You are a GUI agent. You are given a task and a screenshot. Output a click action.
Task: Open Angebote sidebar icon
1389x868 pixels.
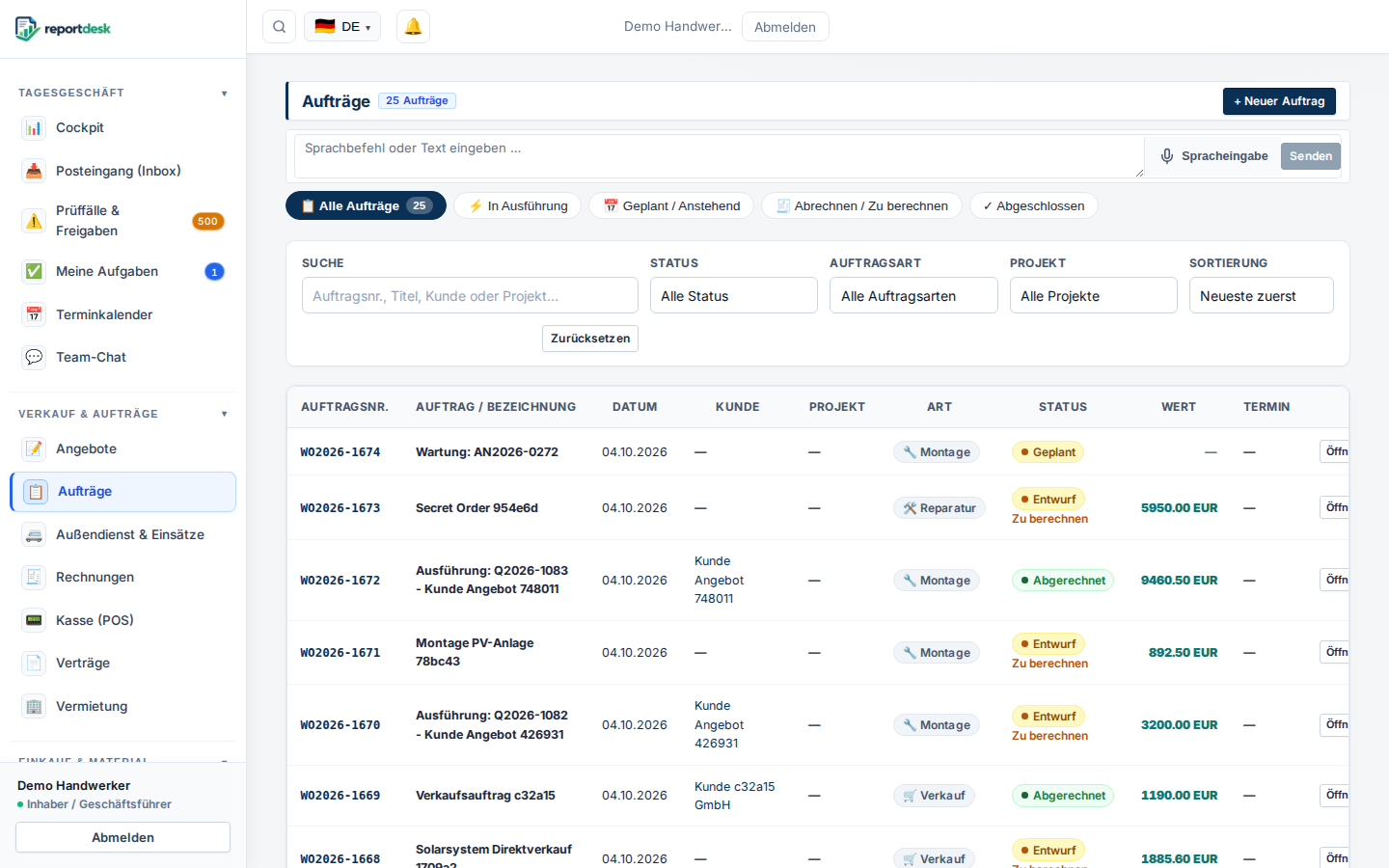coord(34,448)
